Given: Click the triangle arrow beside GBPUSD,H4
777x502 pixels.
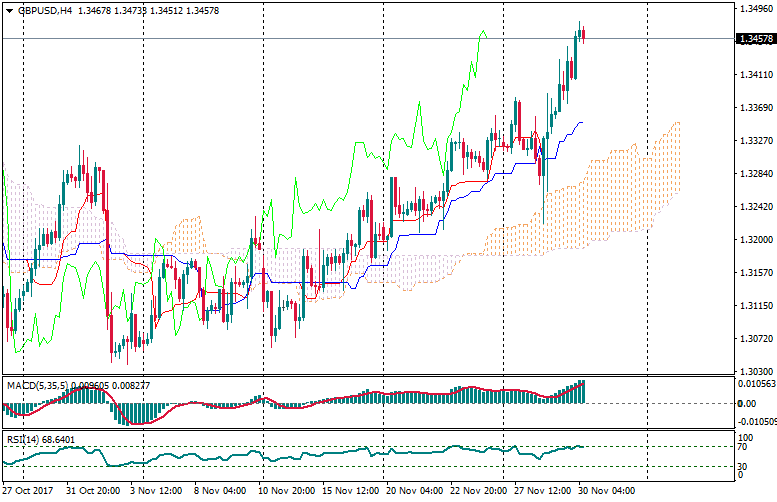Looking at the screenshot, I should (9, 11).
